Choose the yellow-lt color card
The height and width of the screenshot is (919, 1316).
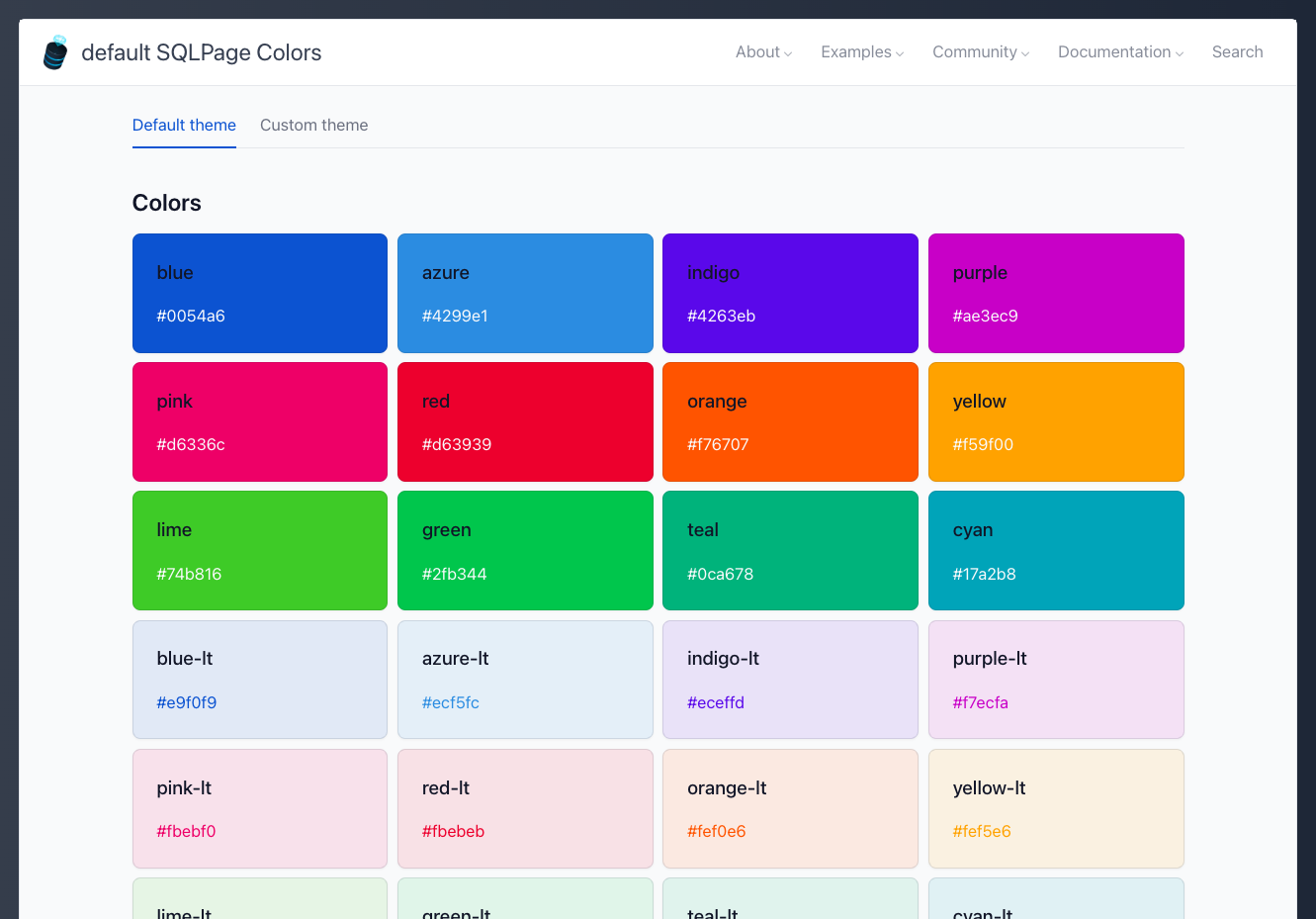point(1056,808)
